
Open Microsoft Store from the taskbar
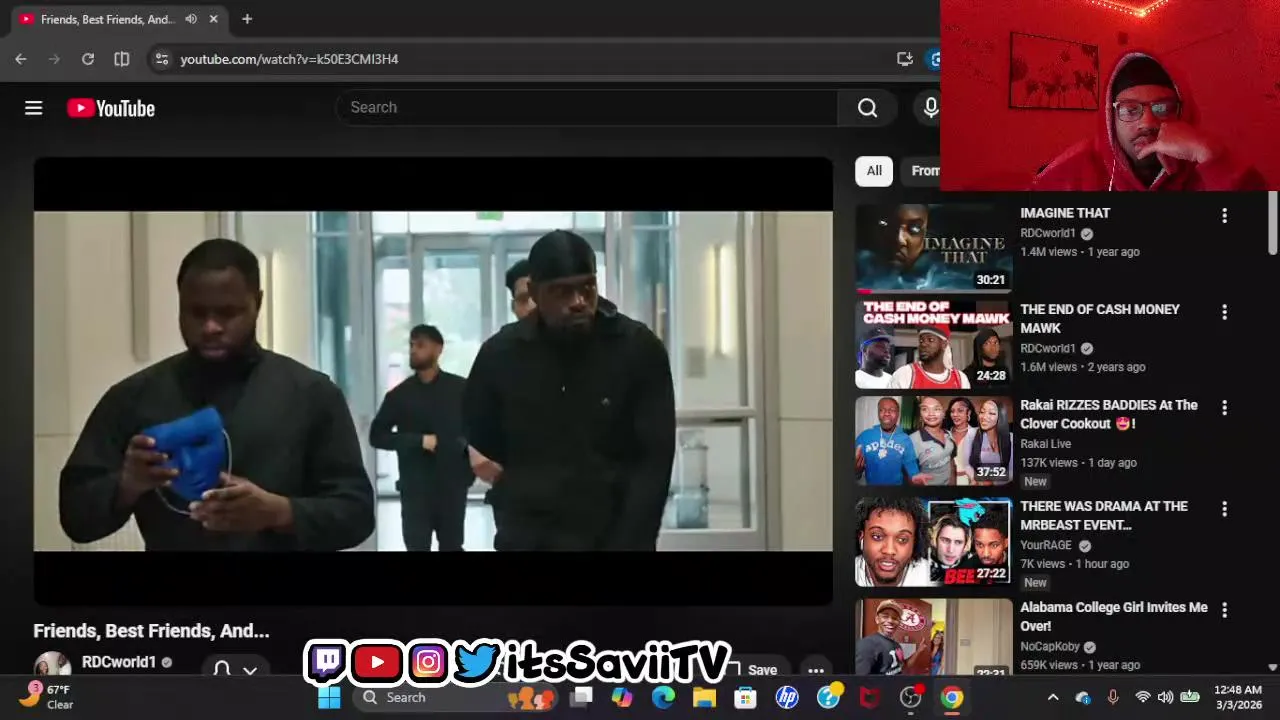[x=745, y=697]
